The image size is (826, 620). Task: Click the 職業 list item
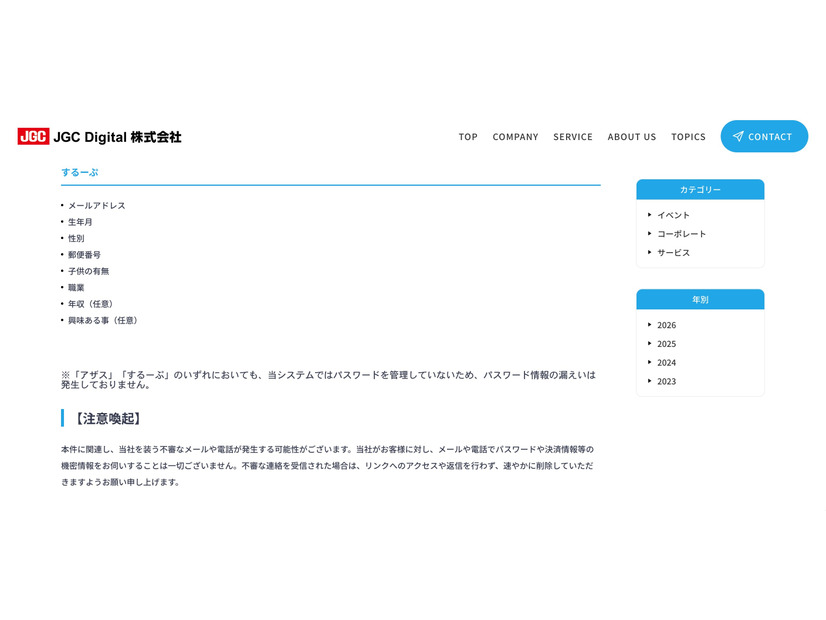pos(76,288)
